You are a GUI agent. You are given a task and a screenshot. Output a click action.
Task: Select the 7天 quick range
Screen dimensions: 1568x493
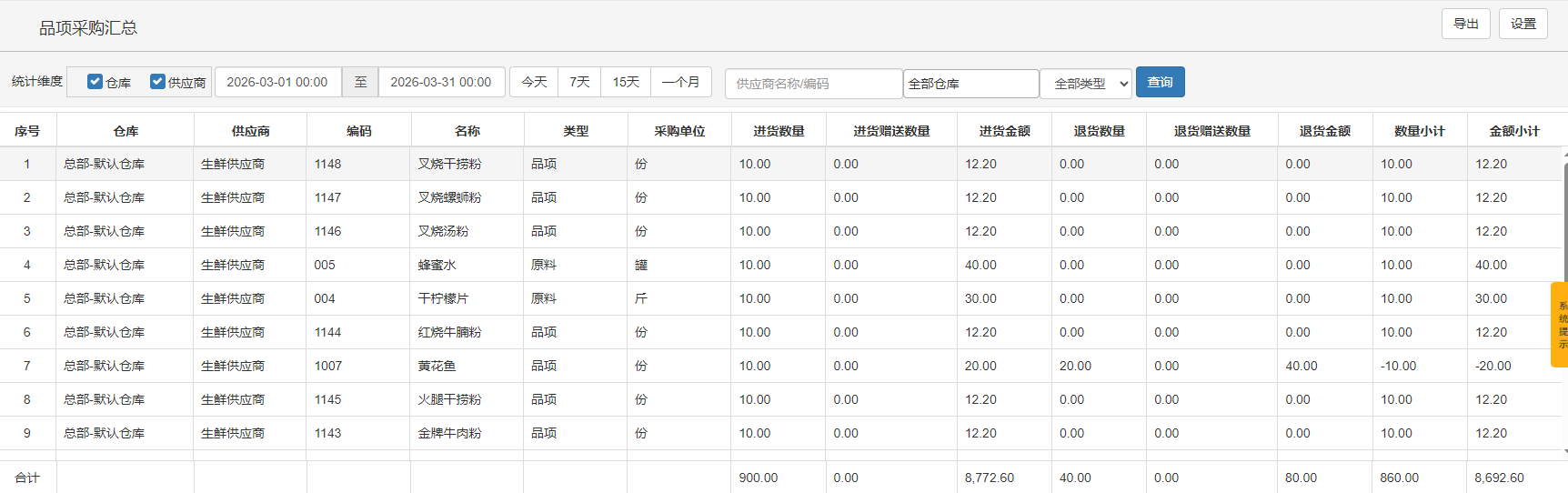coord(579,82)
